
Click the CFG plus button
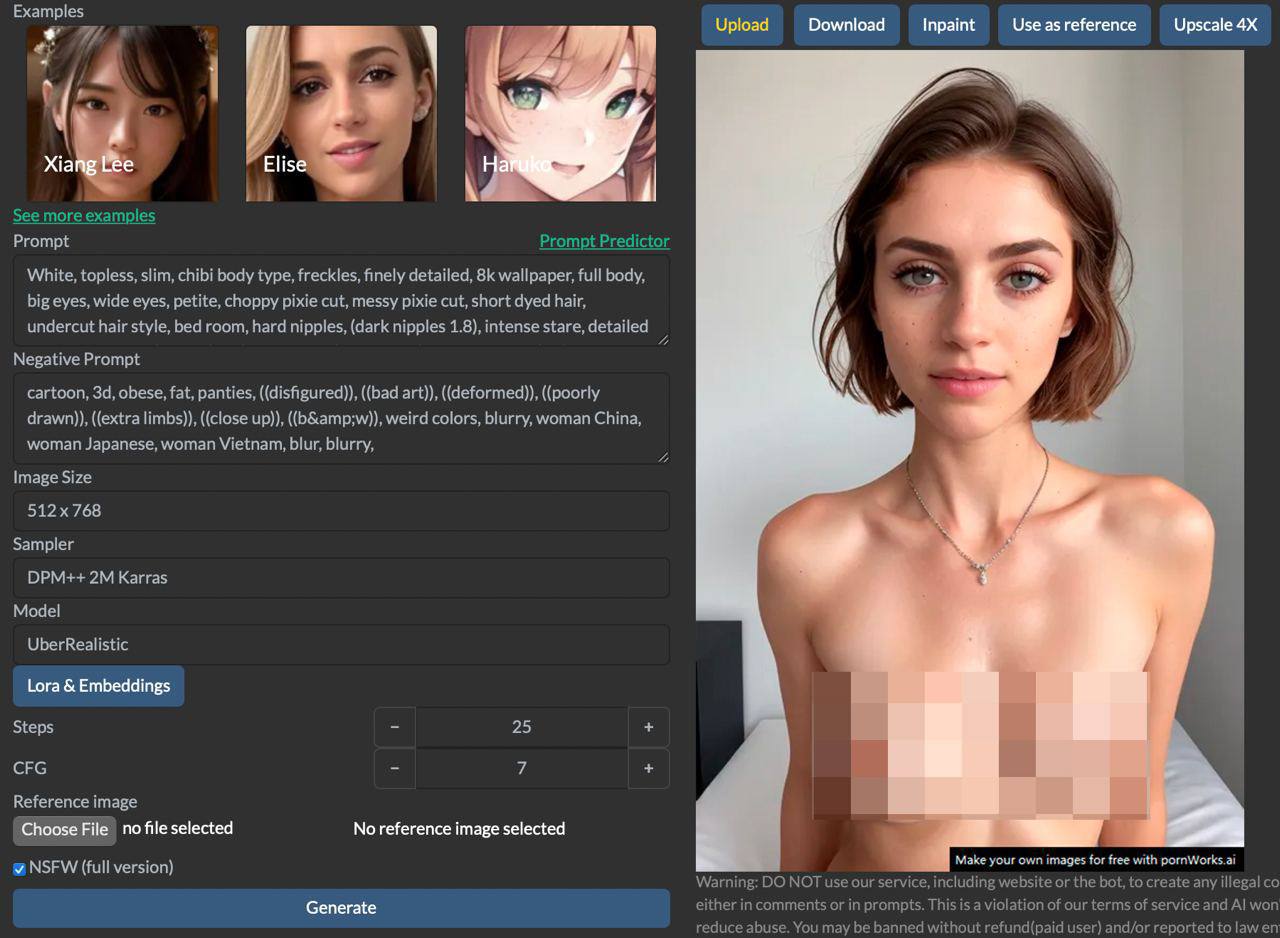648,768
